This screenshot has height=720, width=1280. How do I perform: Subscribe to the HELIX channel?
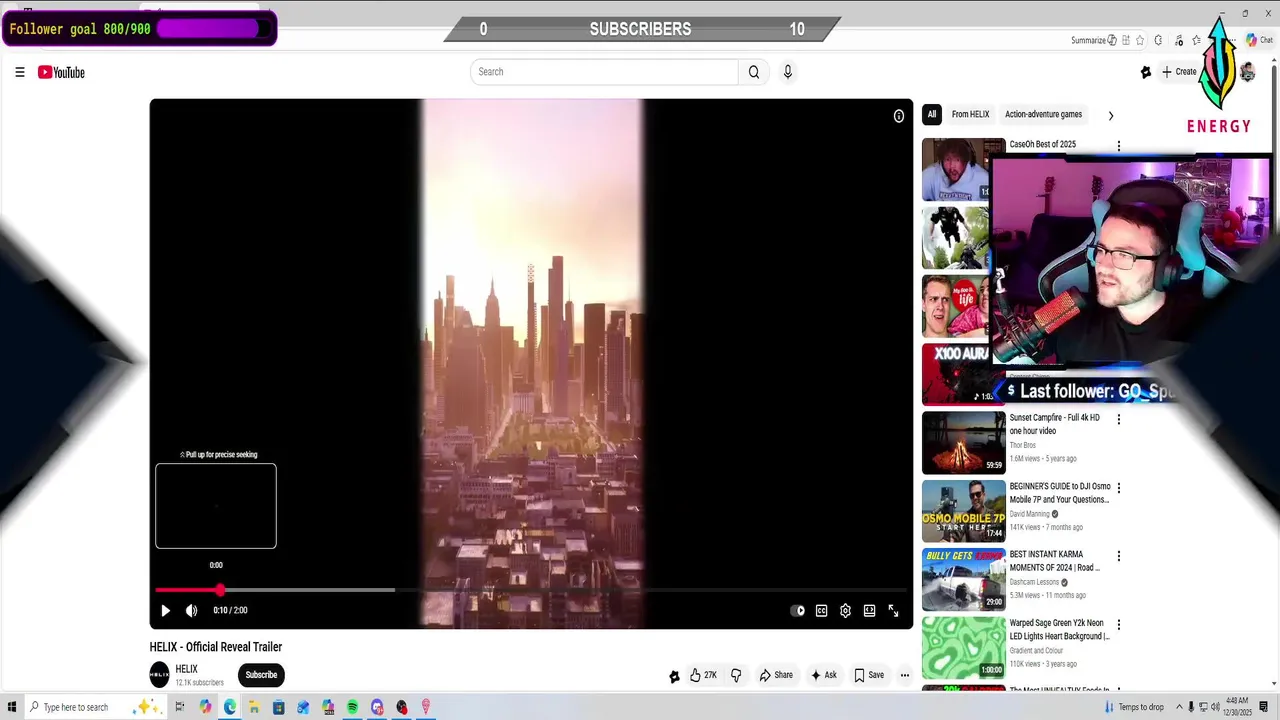coord(261,675)
